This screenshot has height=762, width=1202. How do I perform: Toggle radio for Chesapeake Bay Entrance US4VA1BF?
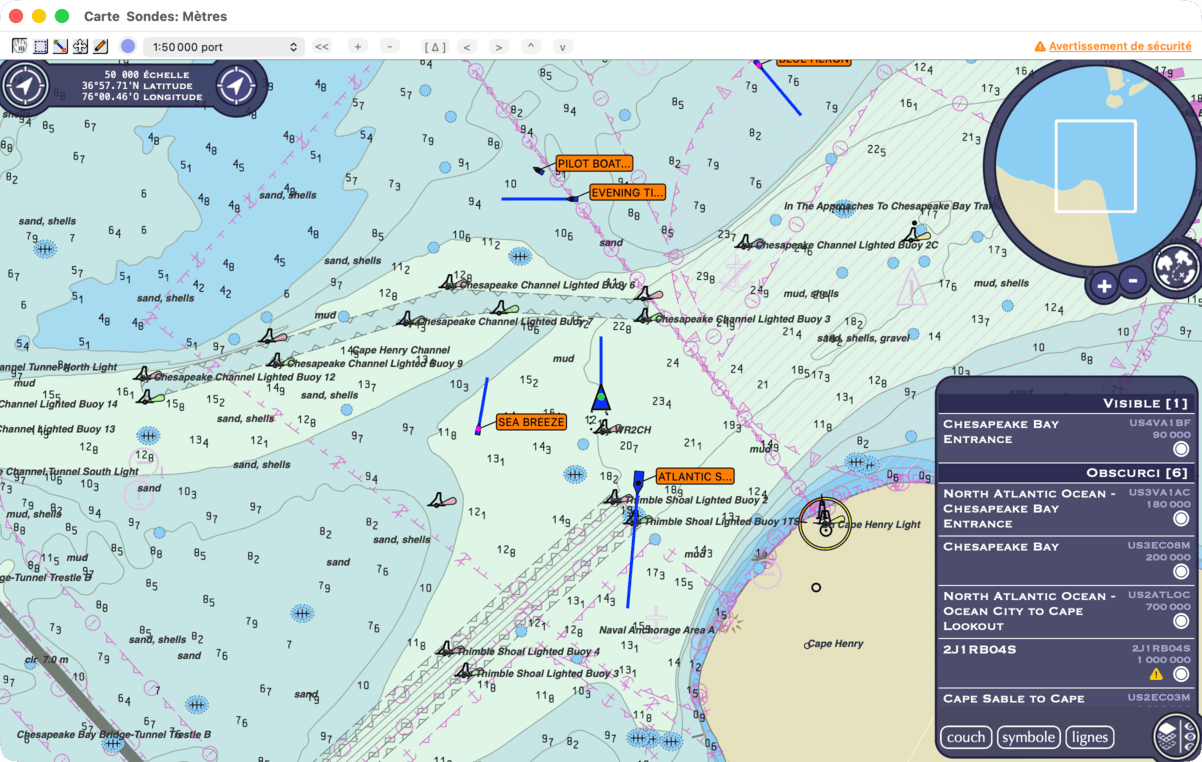click(1181, 450)
